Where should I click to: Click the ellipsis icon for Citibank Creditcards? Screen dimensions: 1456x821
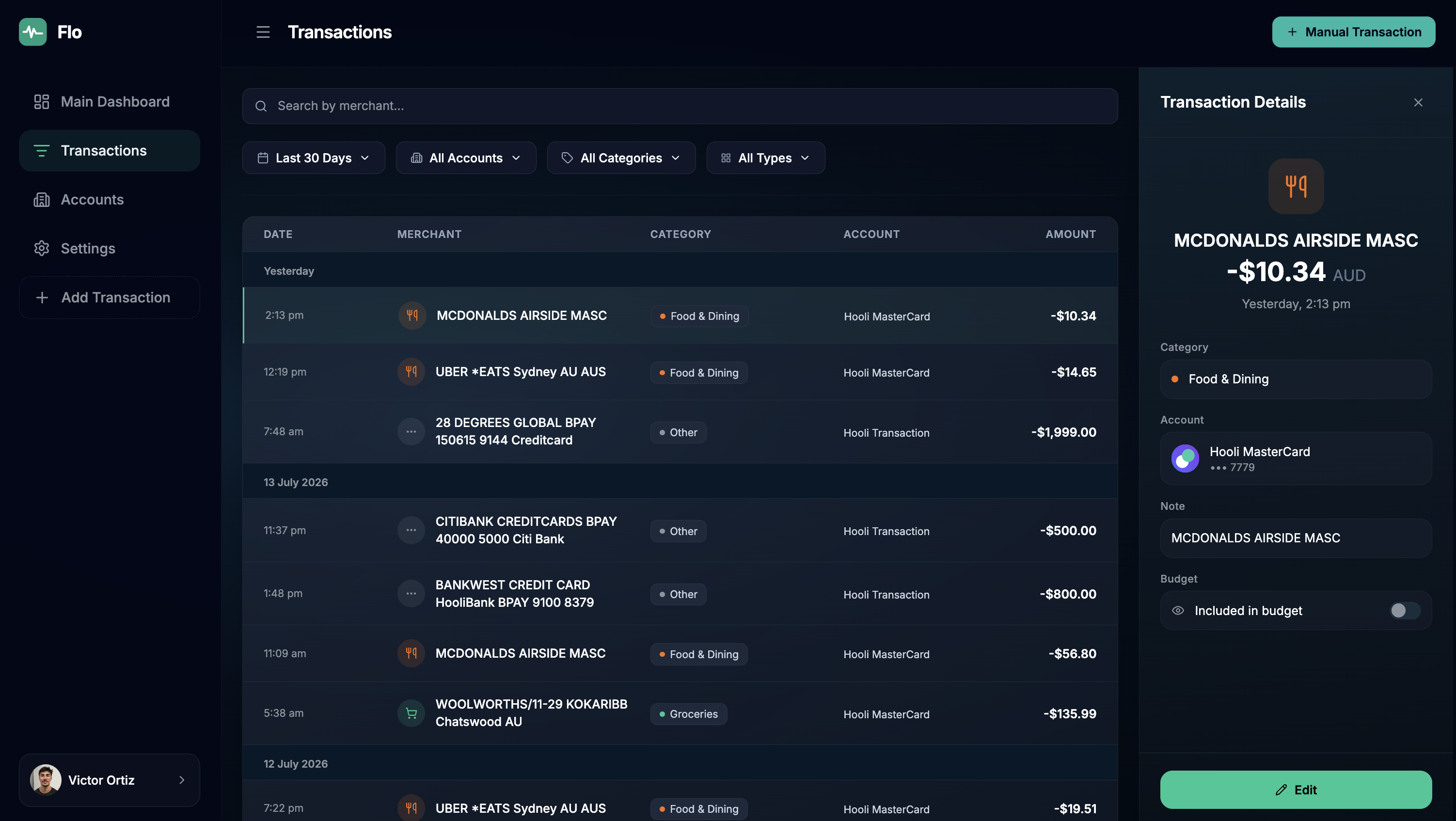pyautogui.click(x=411, y=530)
